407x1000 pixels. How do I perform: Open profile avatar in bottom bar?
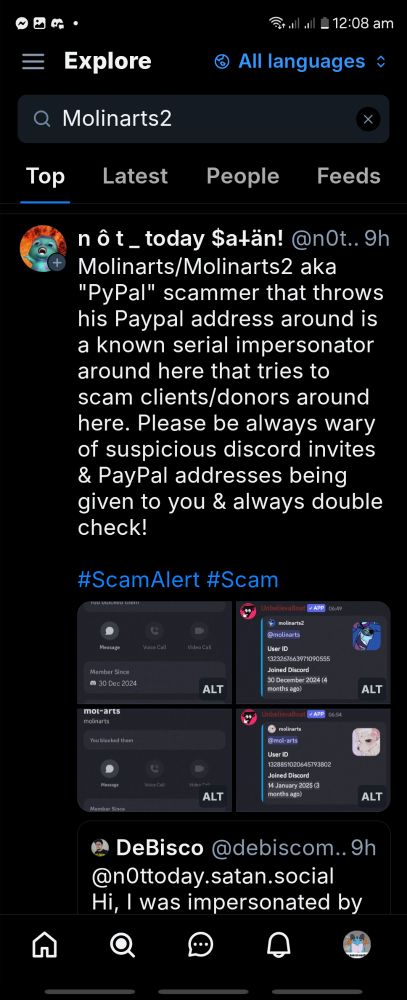pos(357,945)
